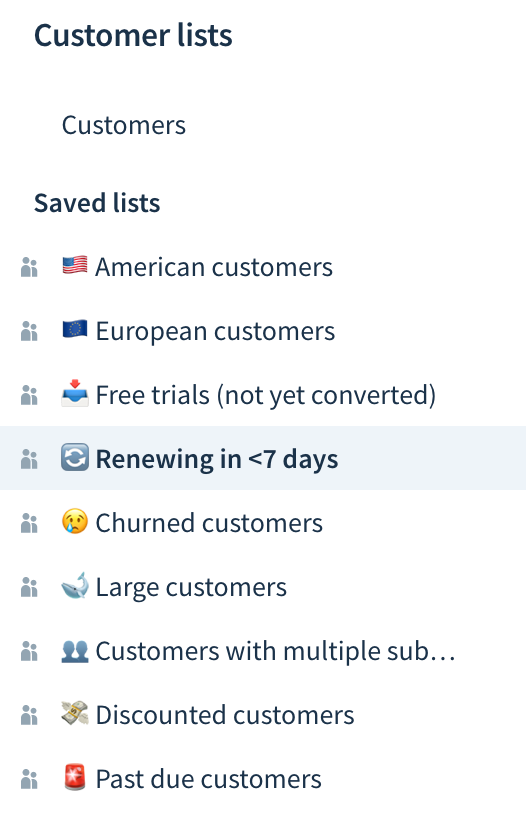Image resolution: width=526 pixels, height=814 pixels.
Task: Select European customers saved list
Action: pyautogui.click(x=263, y=331)
